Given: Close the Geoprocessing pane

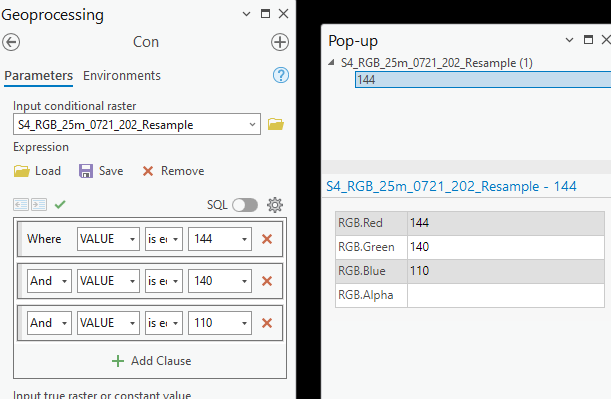Looking at the screenshot, I should [x=284, y=14].
